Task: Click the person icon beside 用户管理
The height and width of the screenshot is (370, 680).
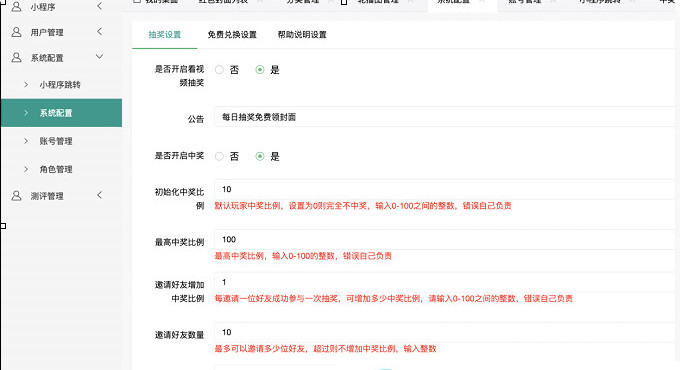Action: (x=16, y=32)
